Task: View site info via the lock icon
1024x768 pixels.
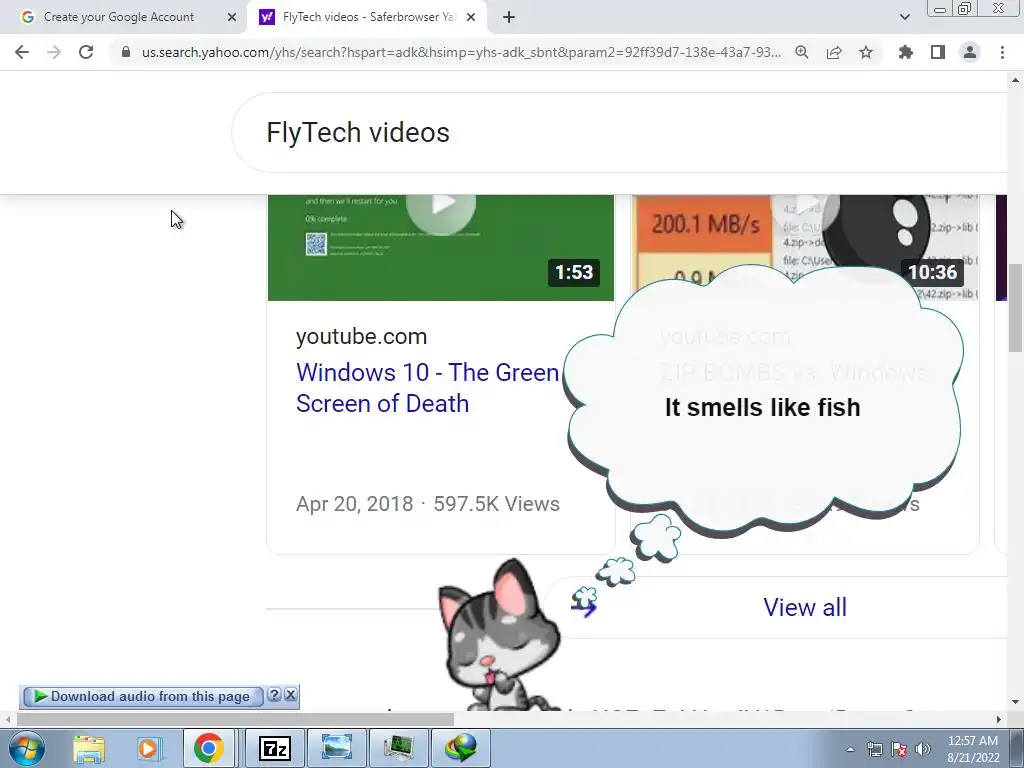Action: pyautogui.click(x=126, y=52)
